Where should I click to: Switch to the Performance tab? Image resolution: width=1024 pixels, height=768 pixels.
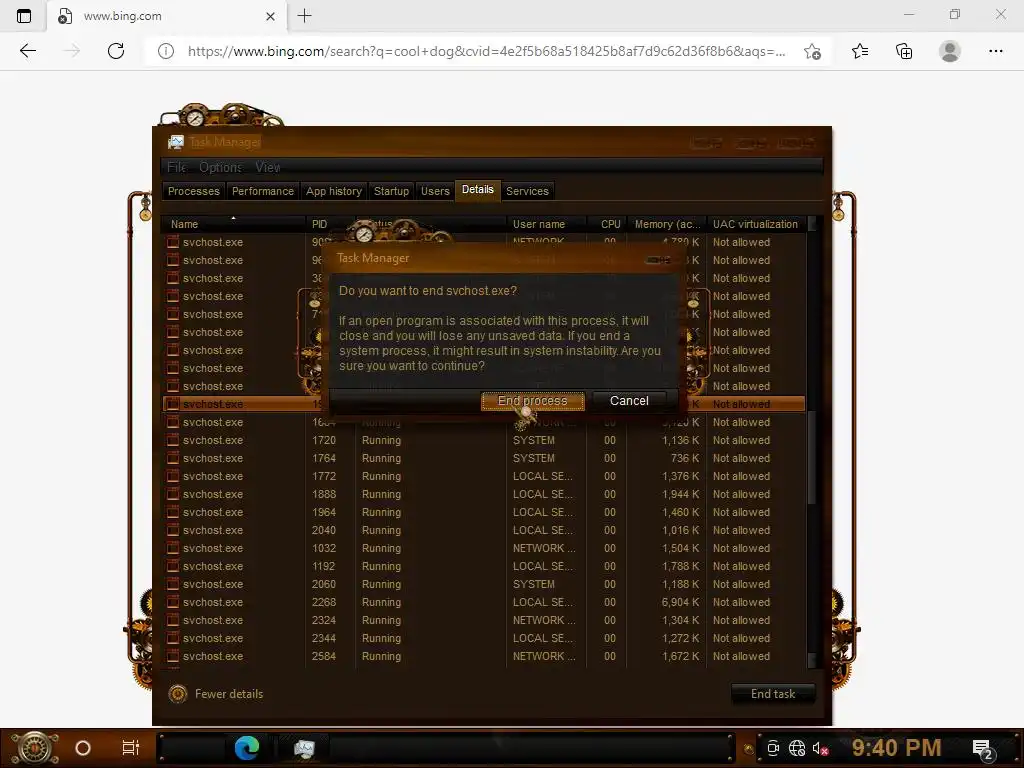pyautogui.click(x=263, y=191)
